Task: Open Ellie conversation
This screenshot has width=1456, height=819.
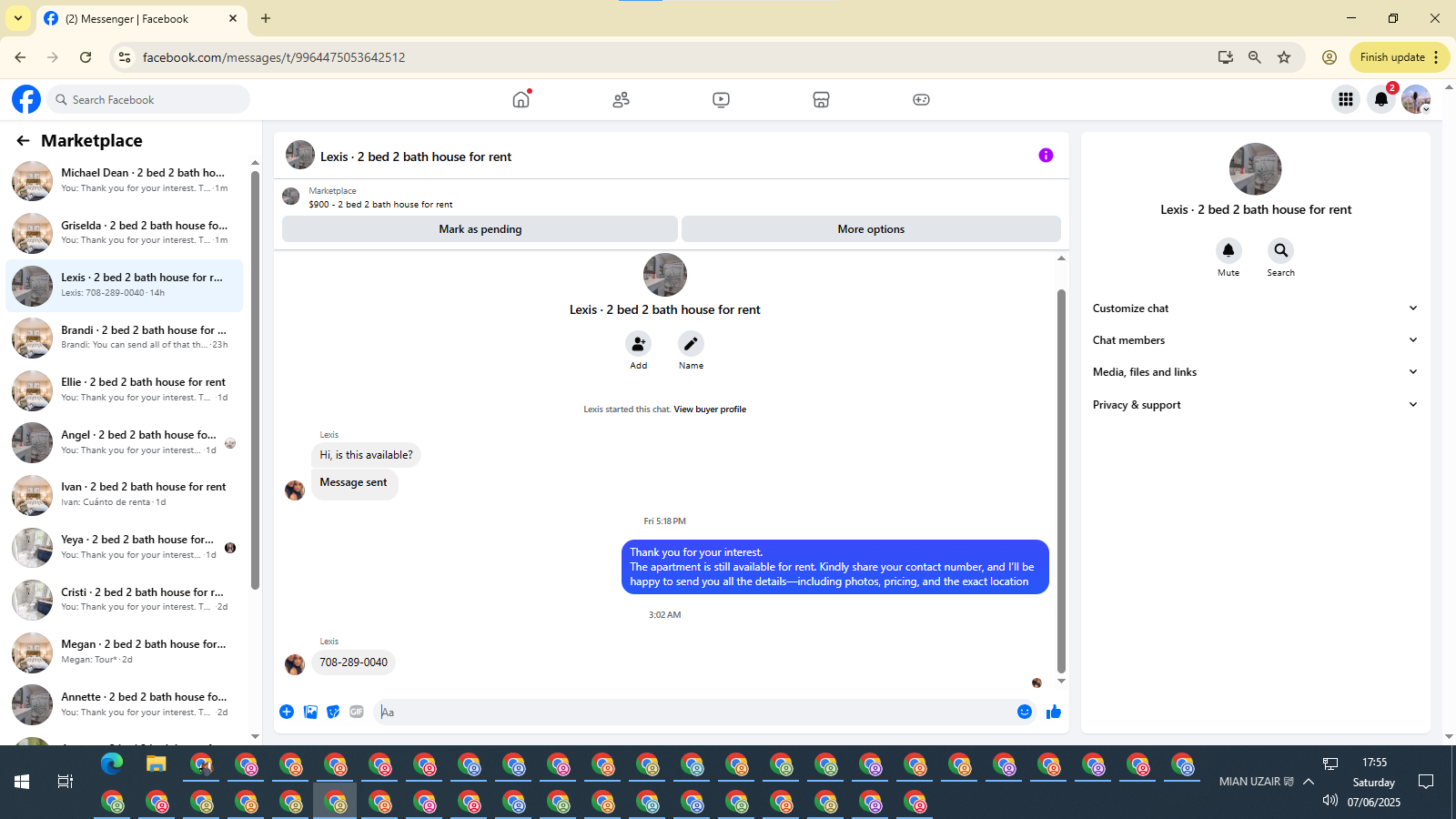Action: pyautogui.click(x=125, y=389)
